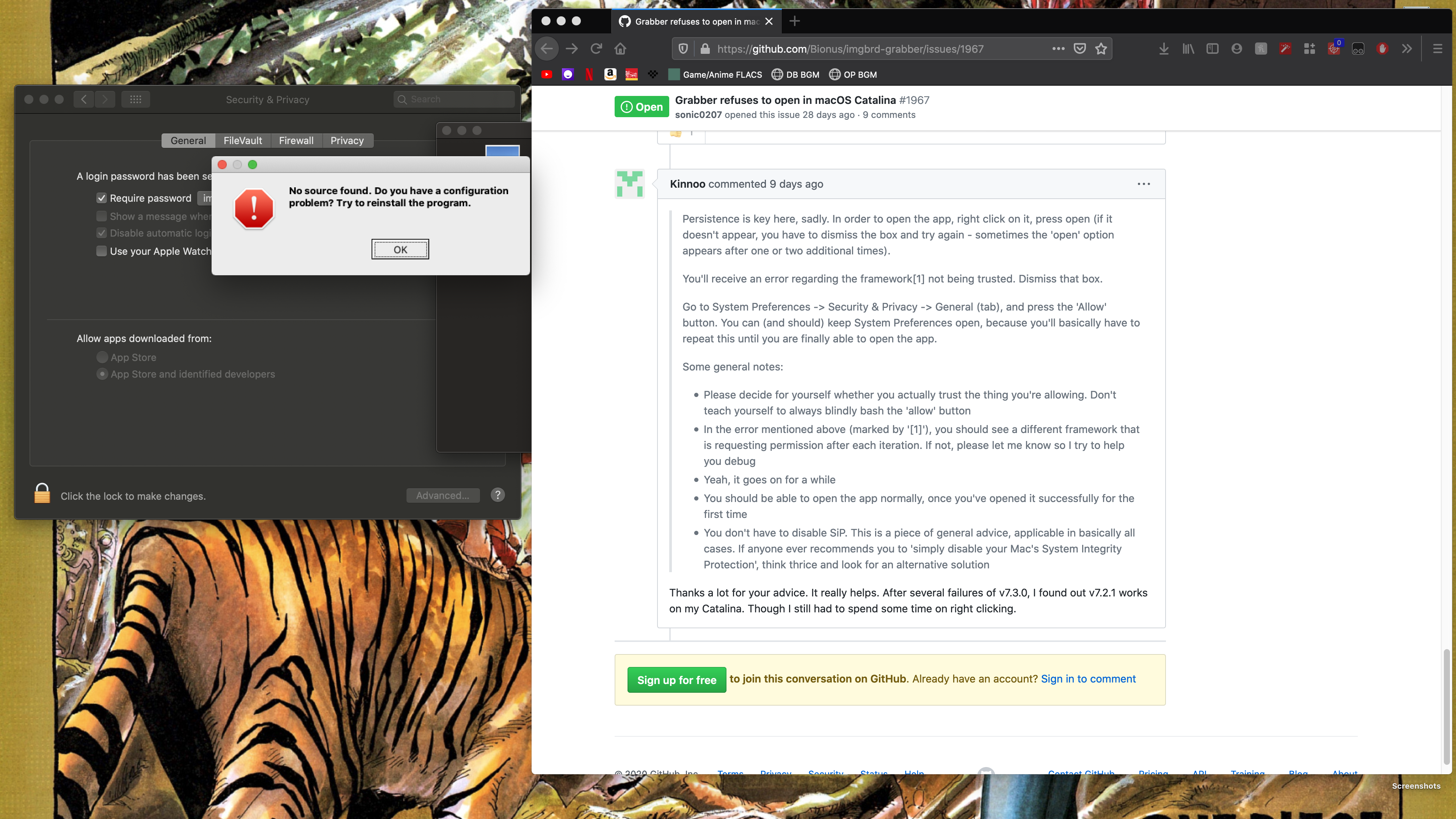Open the Tidal bookmark
The height and width of the screenshot is (819, 1456).
click(653, 74)
